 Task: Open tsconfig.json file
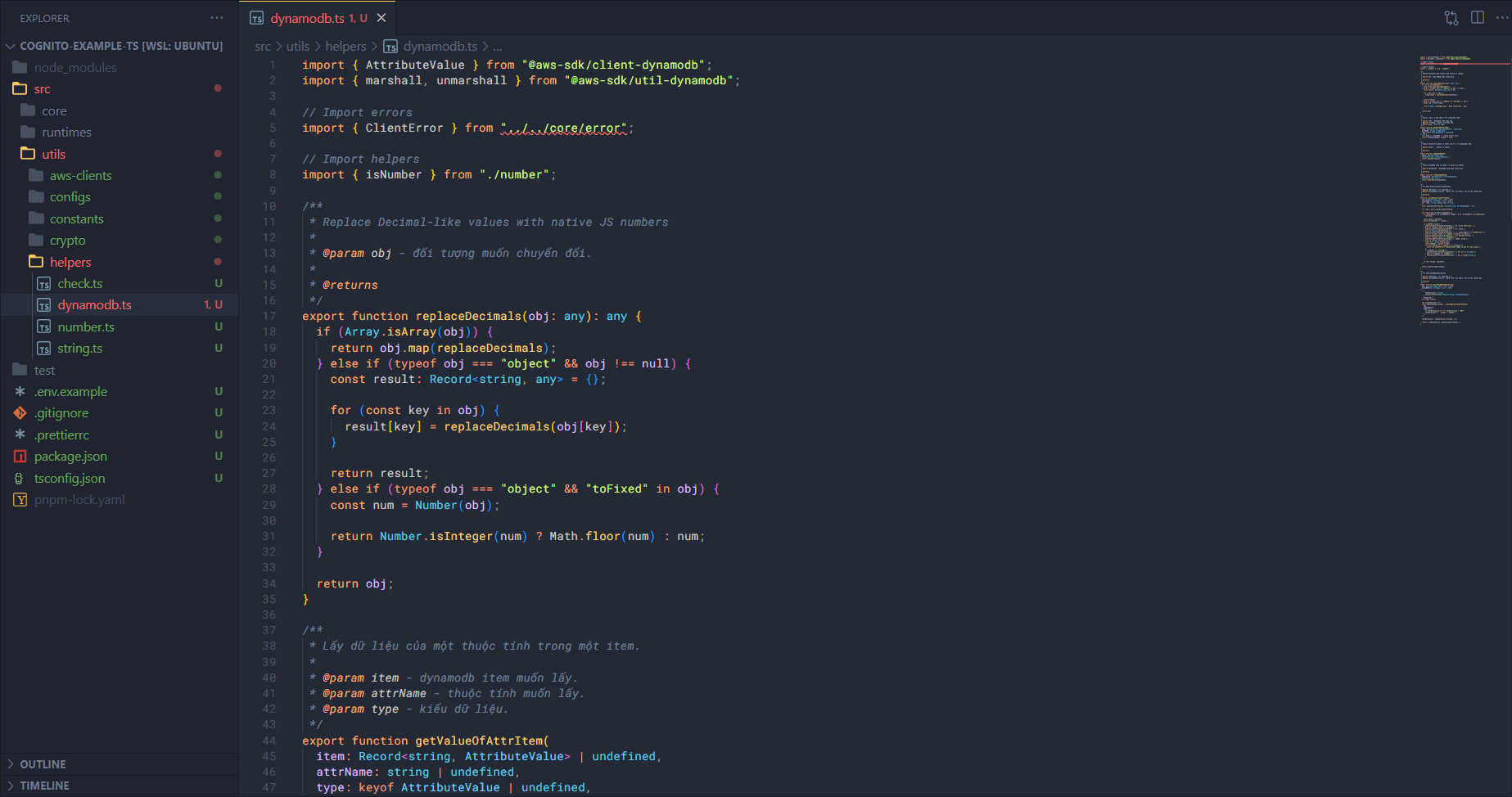point(70,479)
